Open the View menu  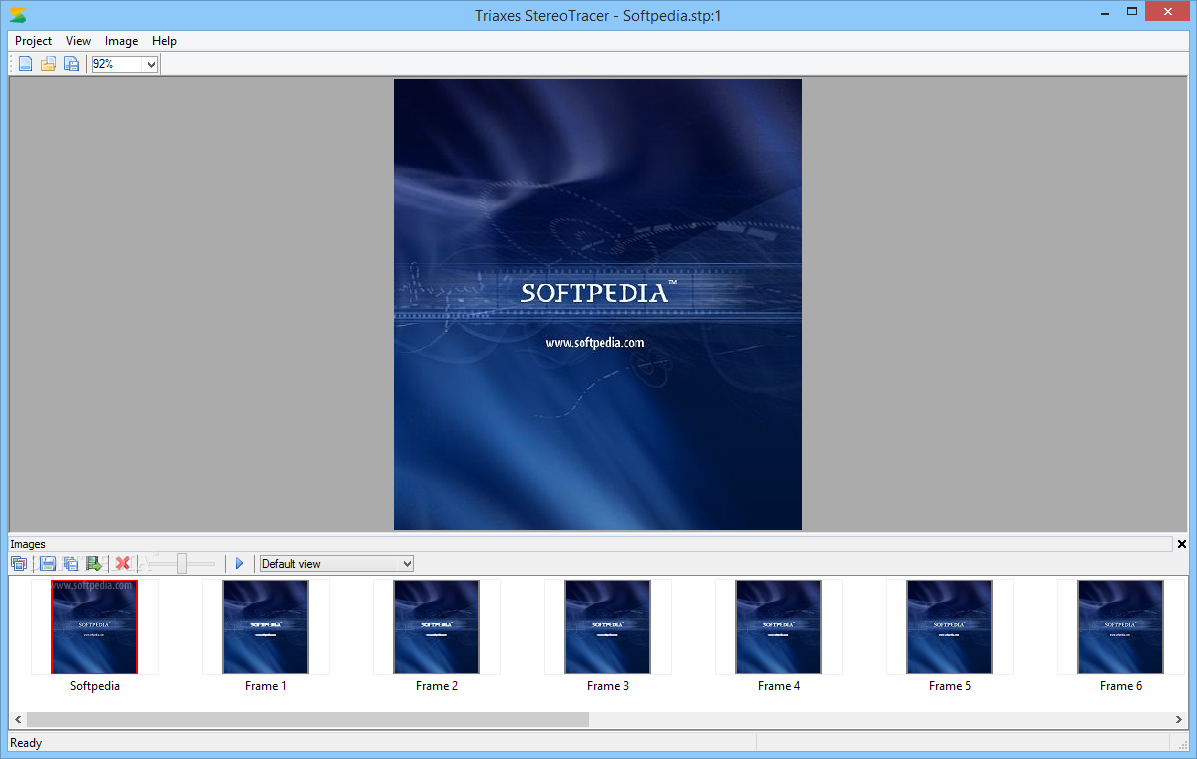78,41
